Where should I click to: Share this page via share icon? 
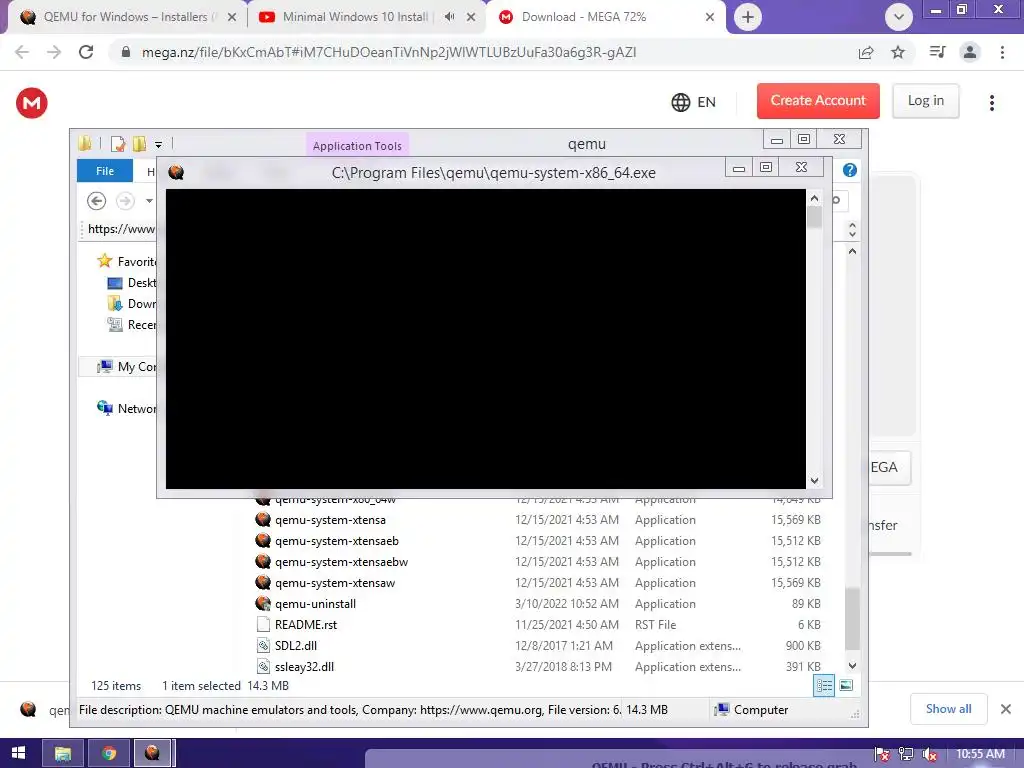click(x=866, y=52)
